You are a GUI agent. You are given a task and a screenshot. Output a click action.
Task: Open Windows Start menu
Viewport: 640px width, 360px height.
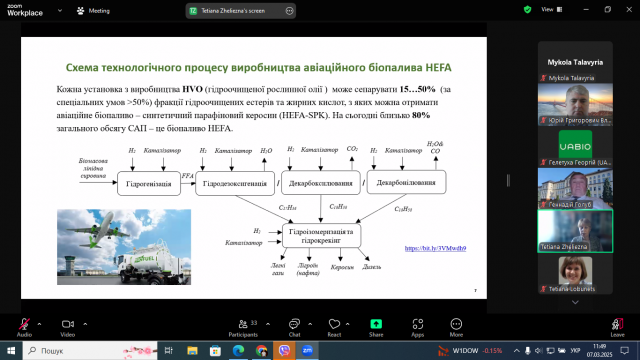click(x=11, y=351)
